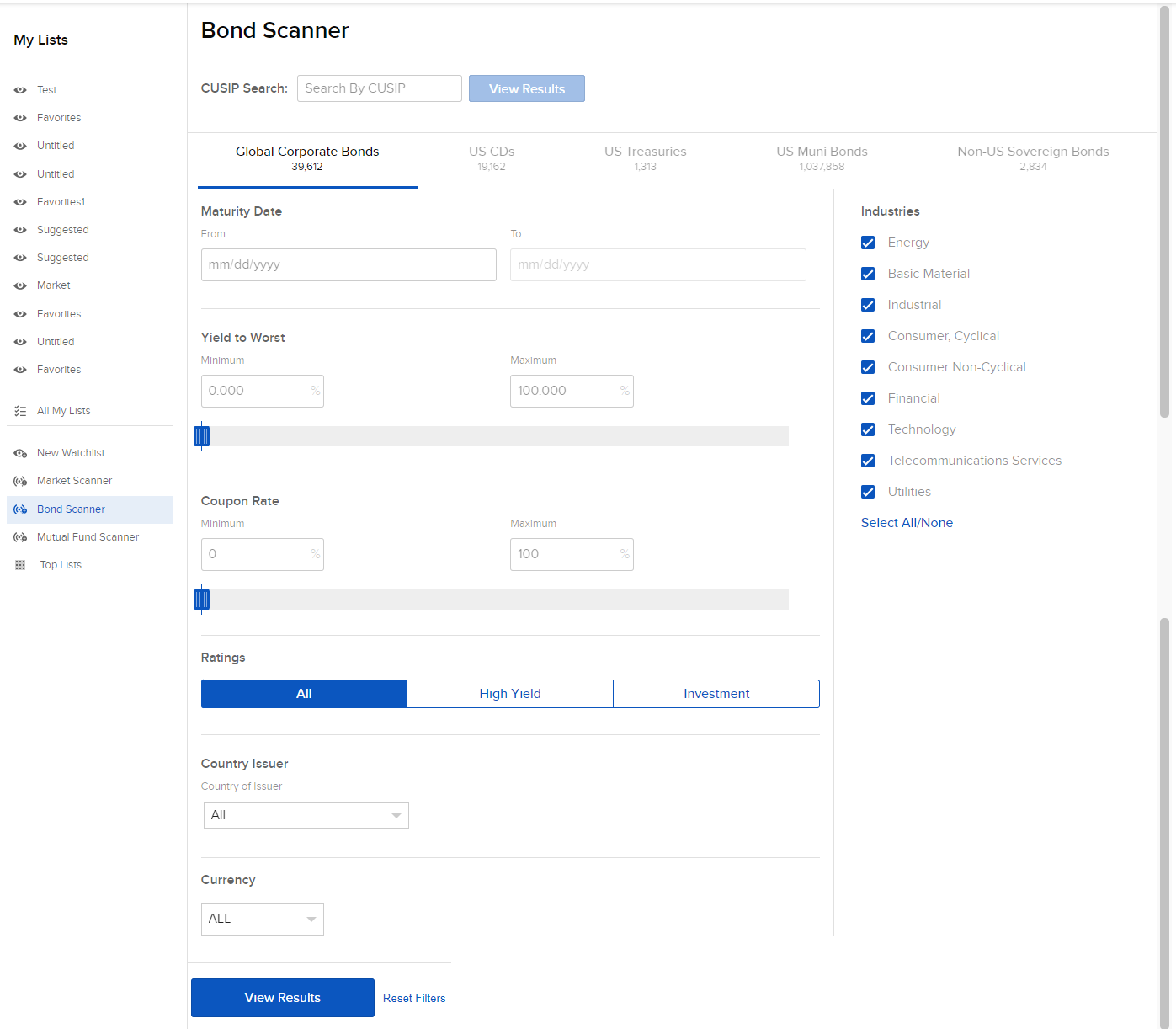Screen dimensions: 1176x1029
Task: Open Market Scanner via its radar icon
Action: [20, 481]
